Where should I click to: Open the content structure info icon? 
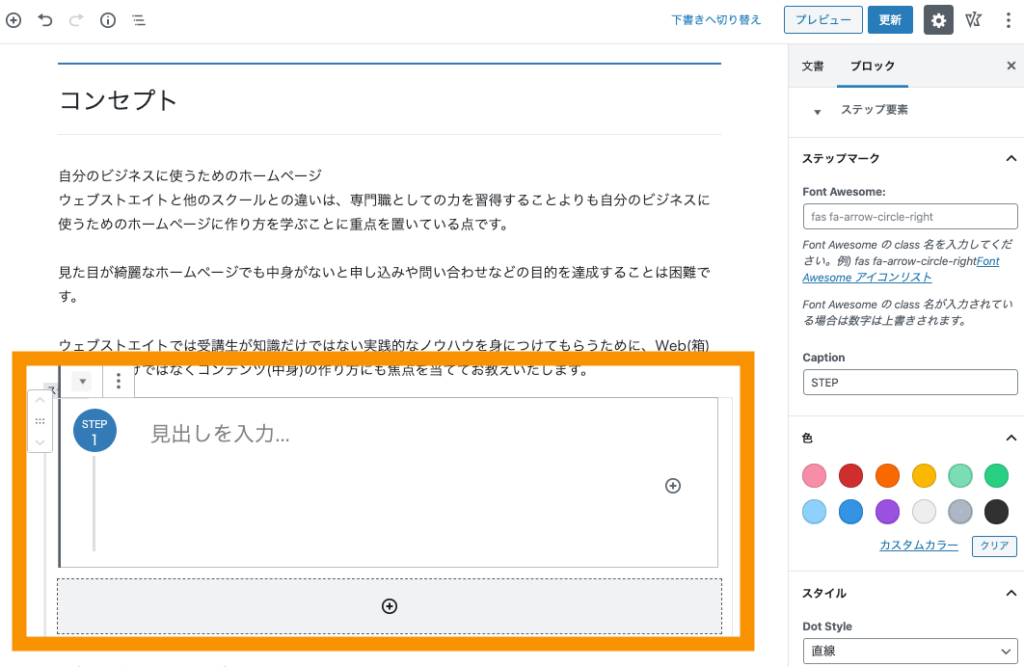point(108,19)
